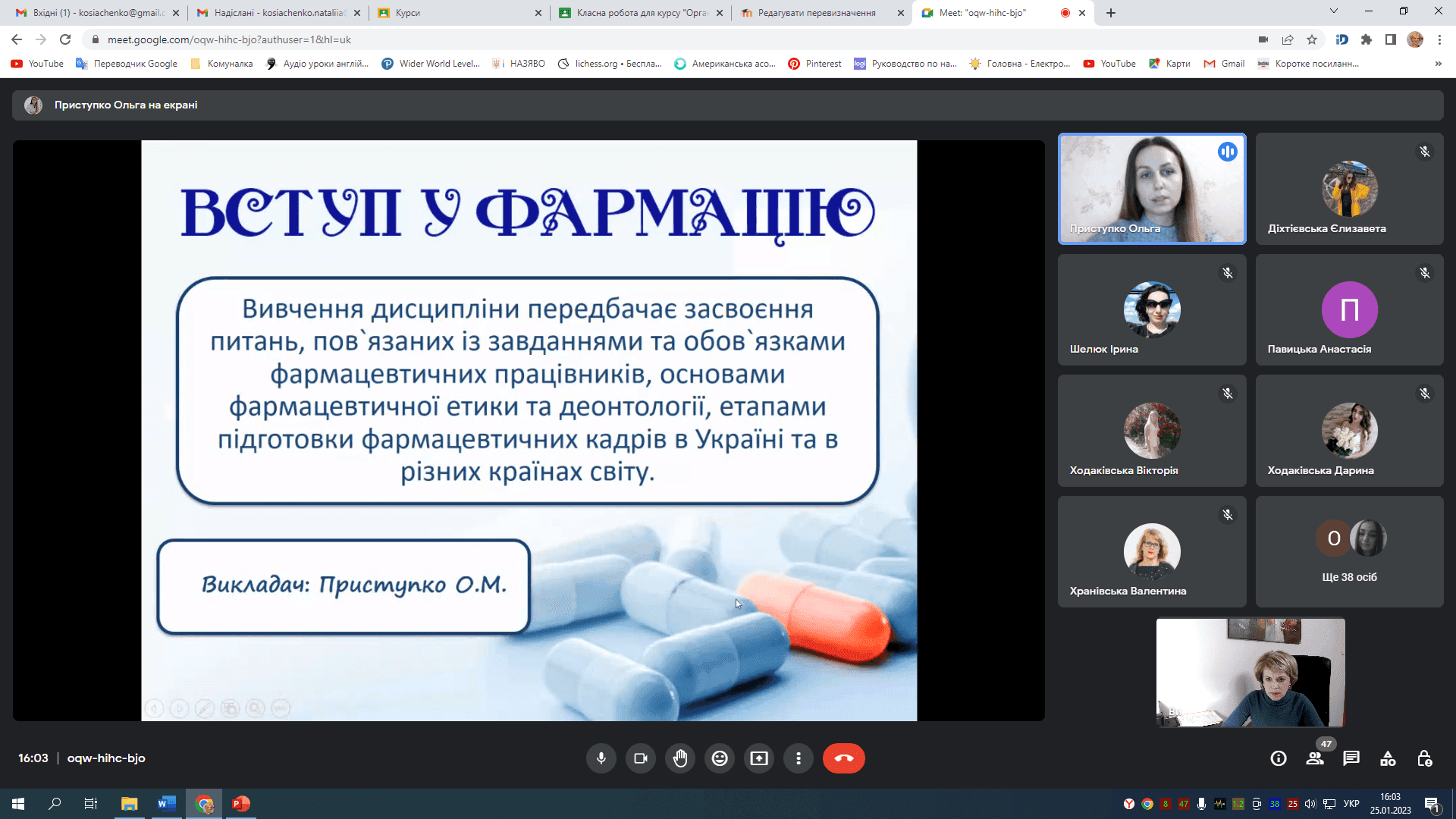Image resolution: width=1456 pixels, height=819 pixels.
Task: Select Приступко Ольга video tile
Action: pyautogui.click(x=1152, y=189)
